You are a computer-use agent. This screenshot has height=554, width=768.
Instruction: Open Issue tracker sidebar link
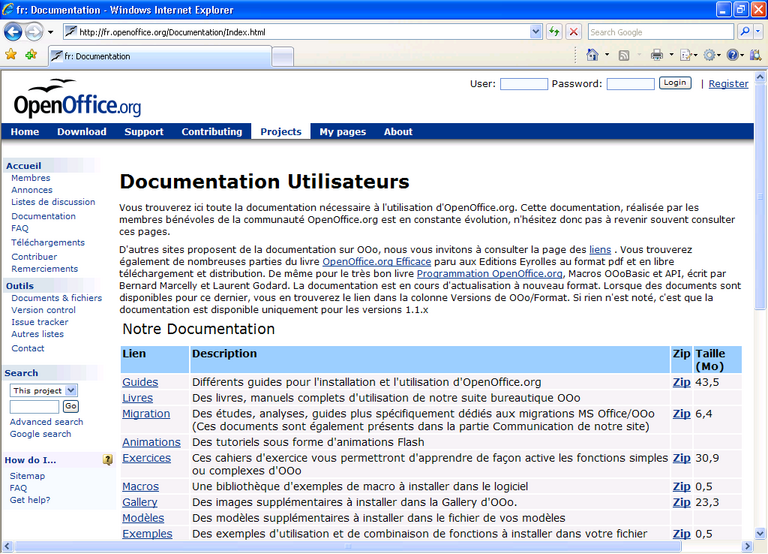[x=40, y=322]
